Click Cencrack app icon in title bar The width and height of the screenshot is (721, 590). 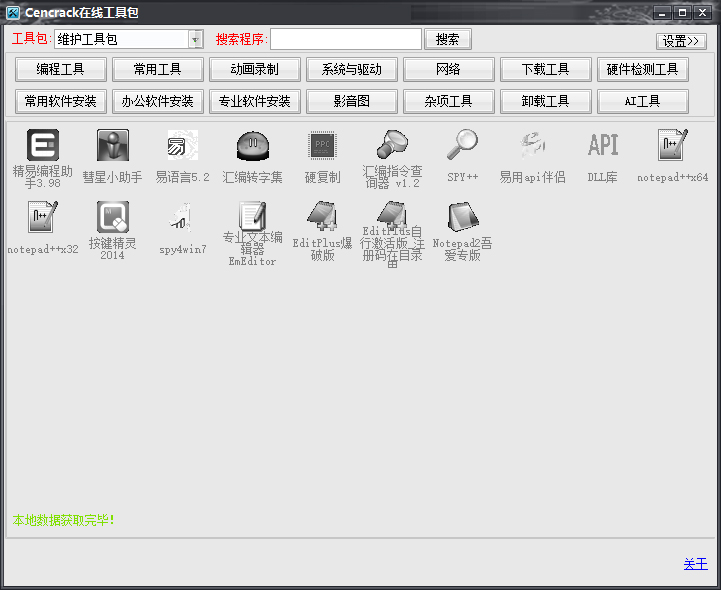[x=13, y=12]
